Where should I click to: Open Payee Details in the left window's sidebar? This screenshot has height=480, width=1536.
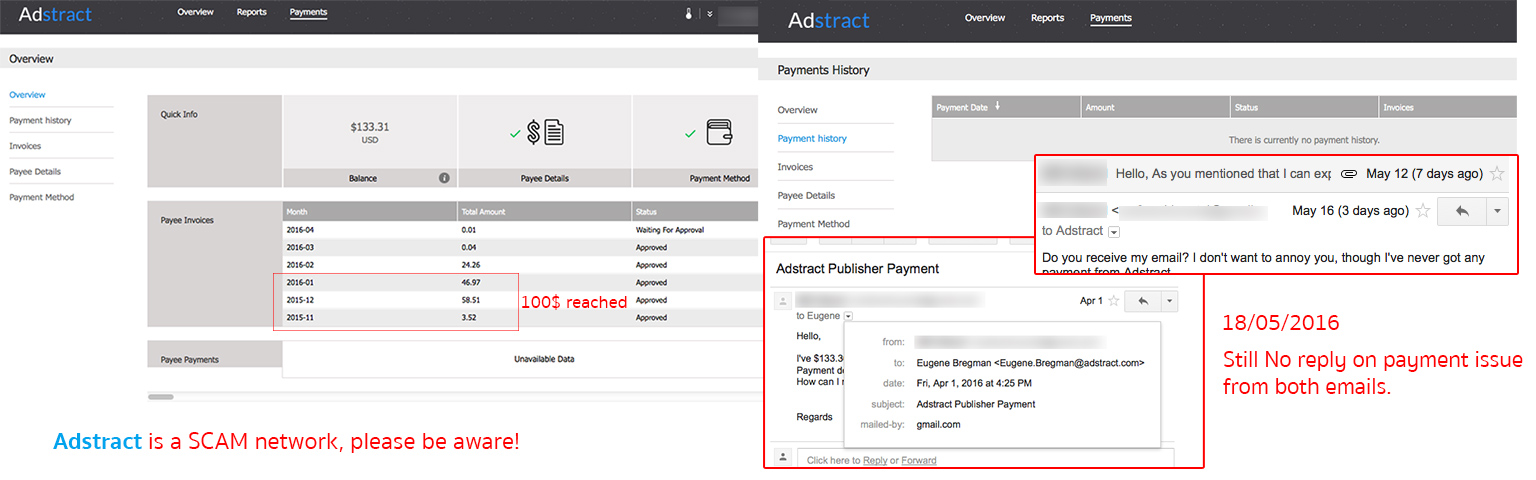(35, 172)
